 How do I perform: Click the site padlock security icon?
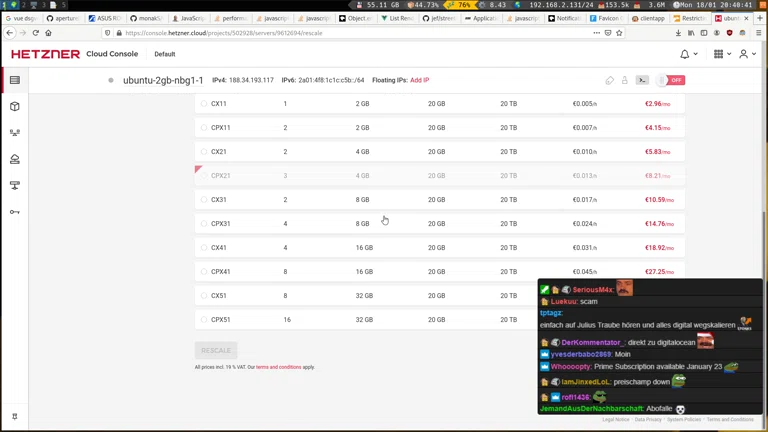pos(119,33)
